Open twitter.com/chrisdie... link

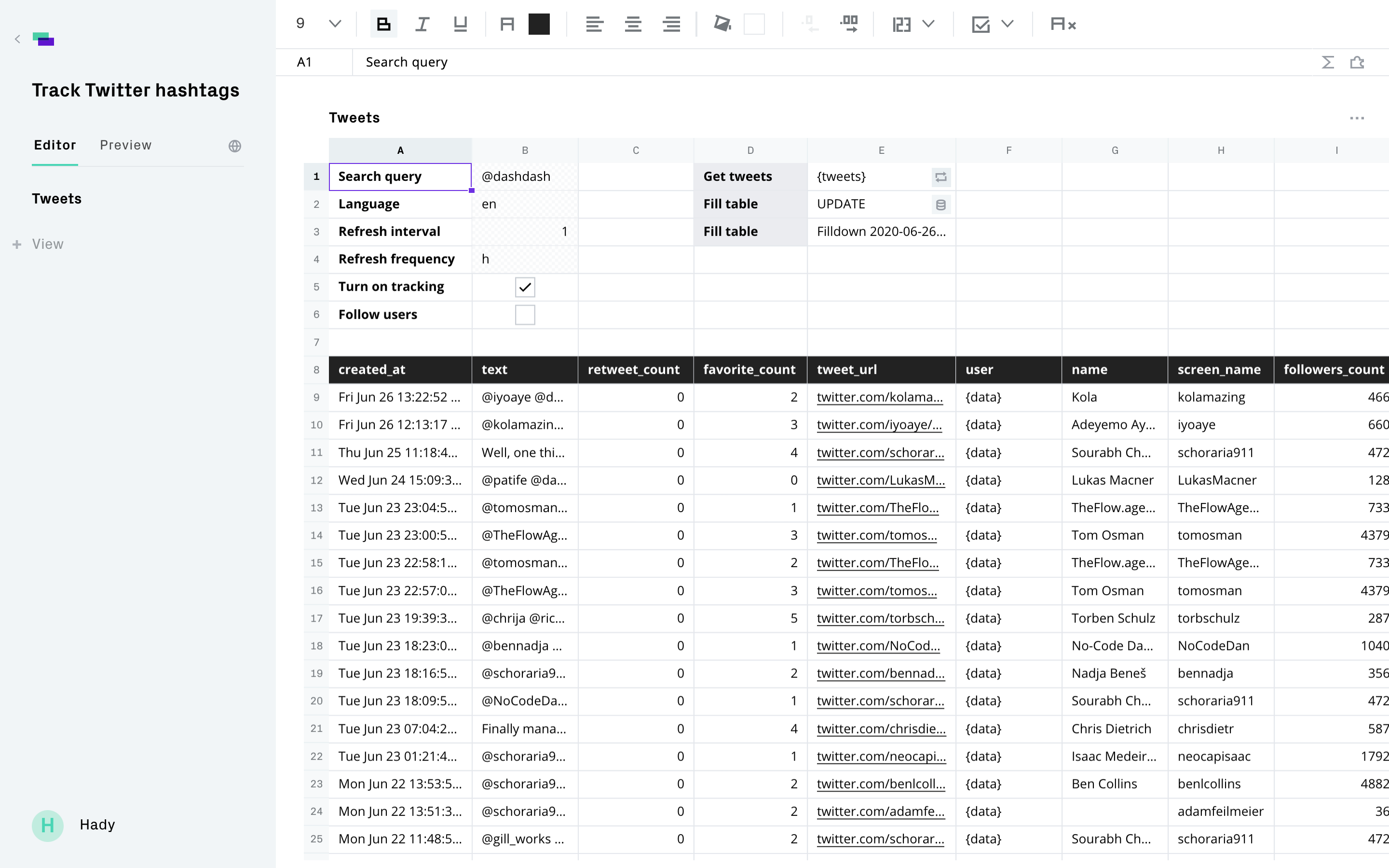tap(882, 729)
